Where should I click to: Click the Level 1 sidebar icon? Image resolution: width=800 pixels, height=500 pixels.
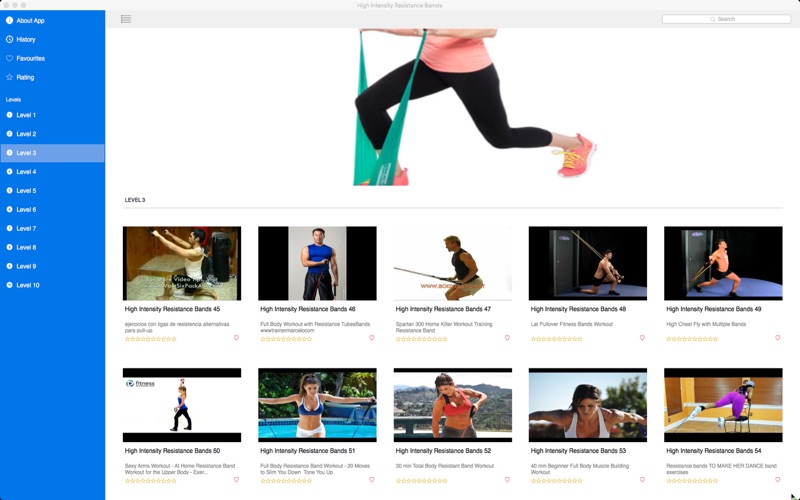point(9,115)
